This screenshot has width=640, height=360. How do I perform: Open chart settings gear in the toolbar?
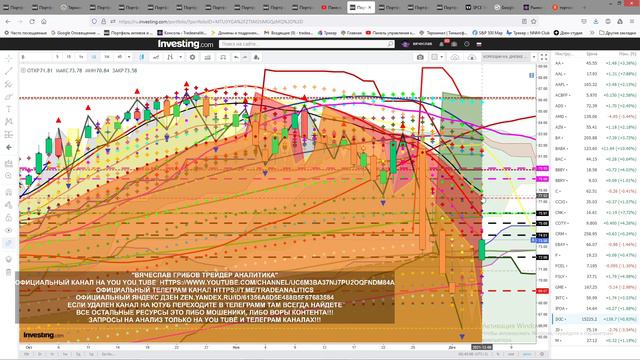(x=192, y=57)
